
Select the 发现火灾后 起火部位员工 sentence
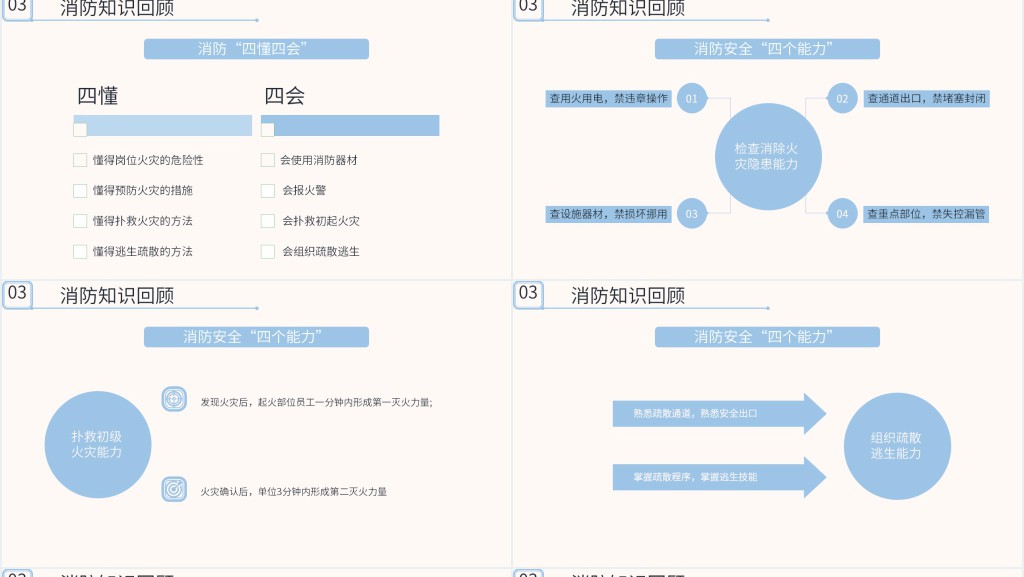[x=317, y=402]
